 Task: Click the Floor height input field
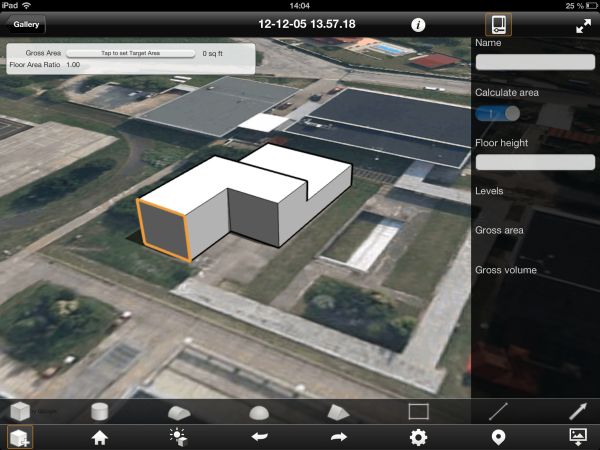click(x=535, y=162)
